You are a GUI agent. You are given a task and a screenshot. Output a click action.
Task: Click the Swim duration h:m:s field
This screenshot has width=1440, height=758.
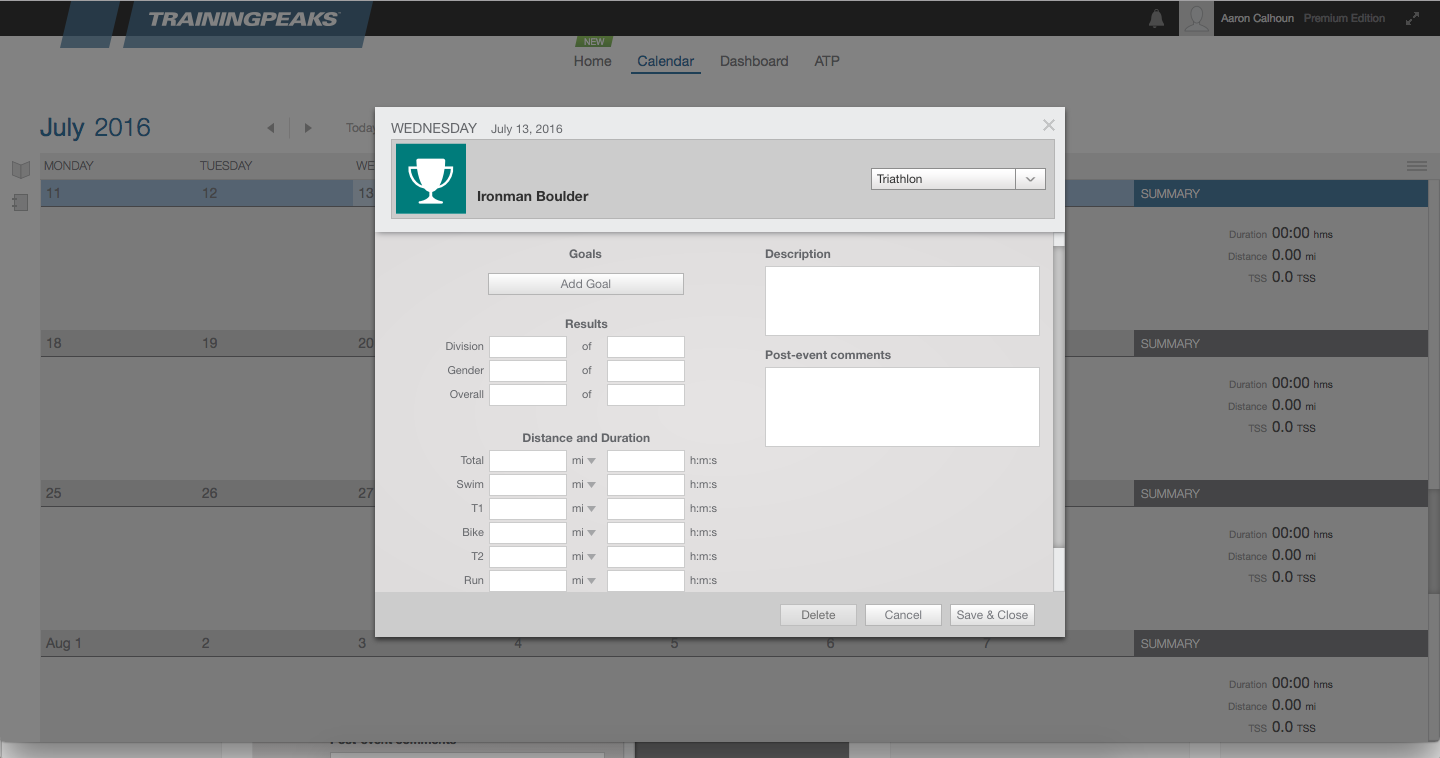click(646, 485)
